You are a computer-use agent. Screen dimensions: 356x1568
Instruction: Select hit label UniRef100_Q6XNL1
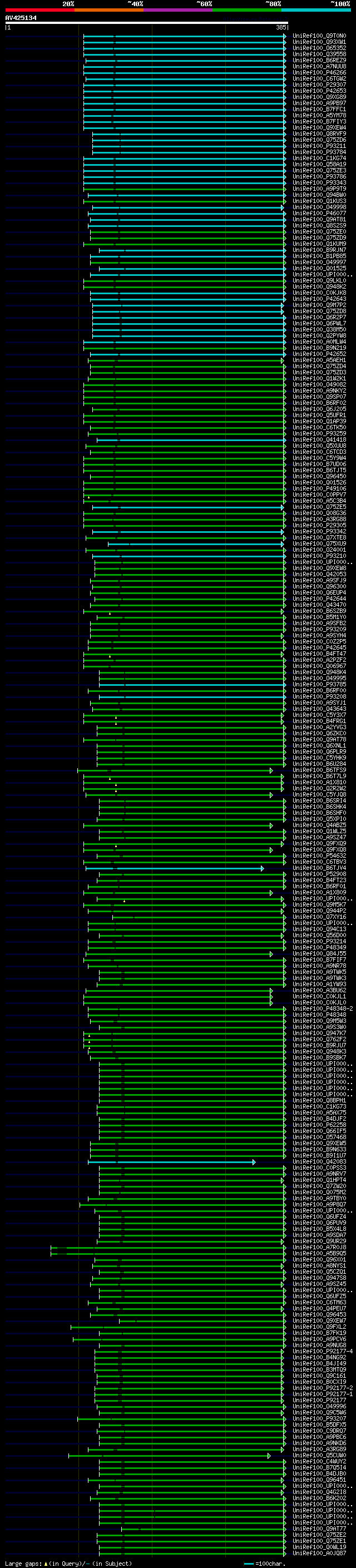[319, 746]
